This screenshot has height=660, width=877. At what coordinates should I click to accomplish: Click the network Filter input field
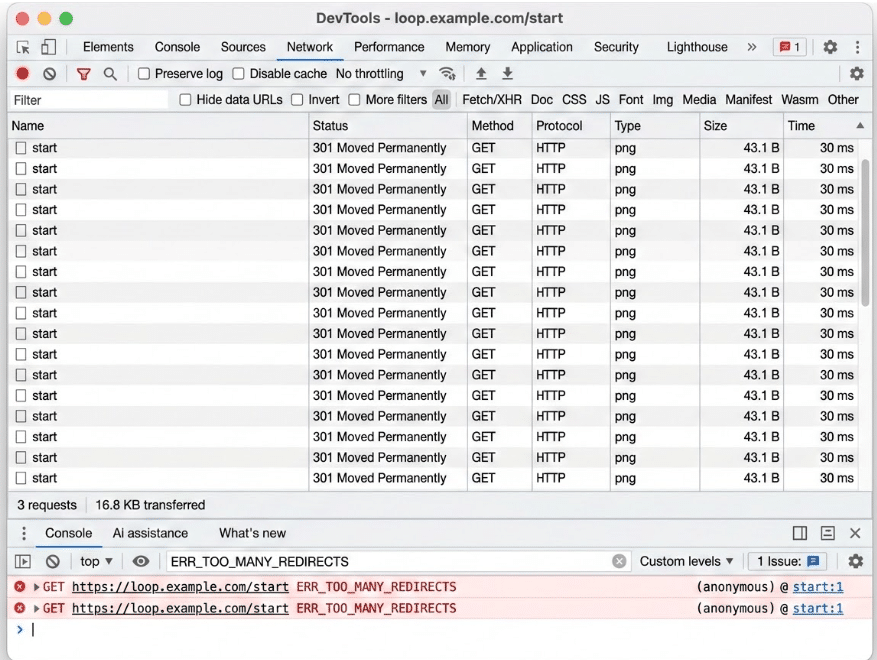coord(89,100)
